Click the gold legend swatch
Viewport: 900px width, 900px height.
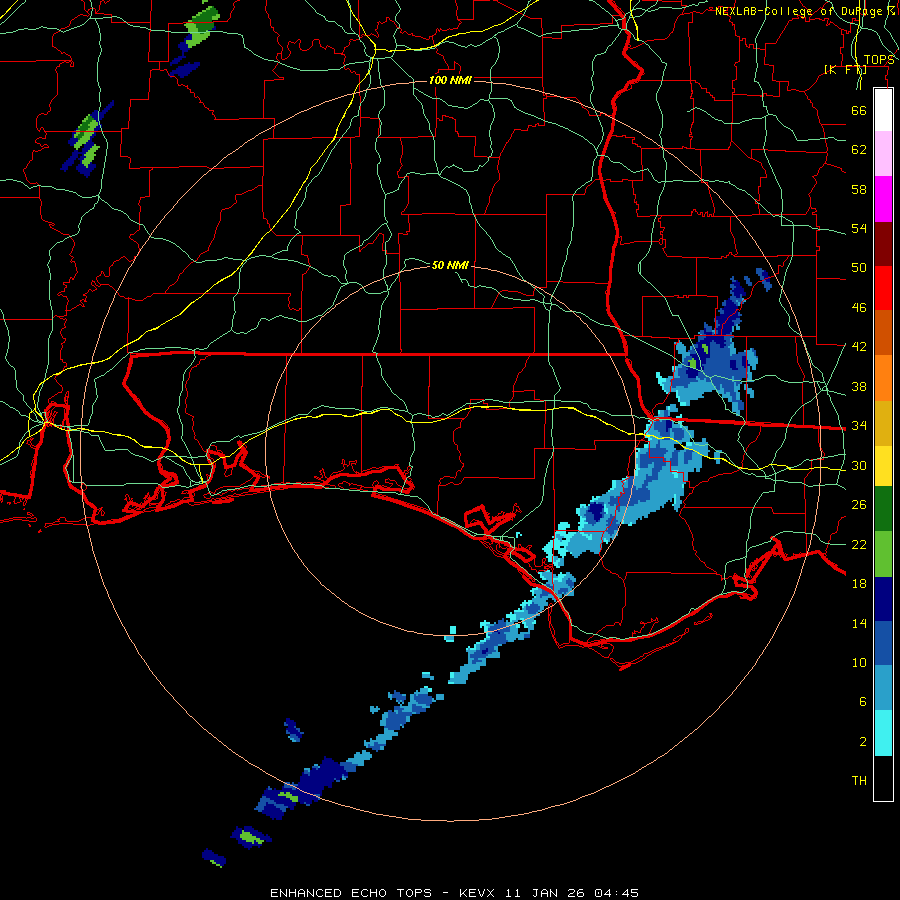pyautogui.click(x=883, y=423)
